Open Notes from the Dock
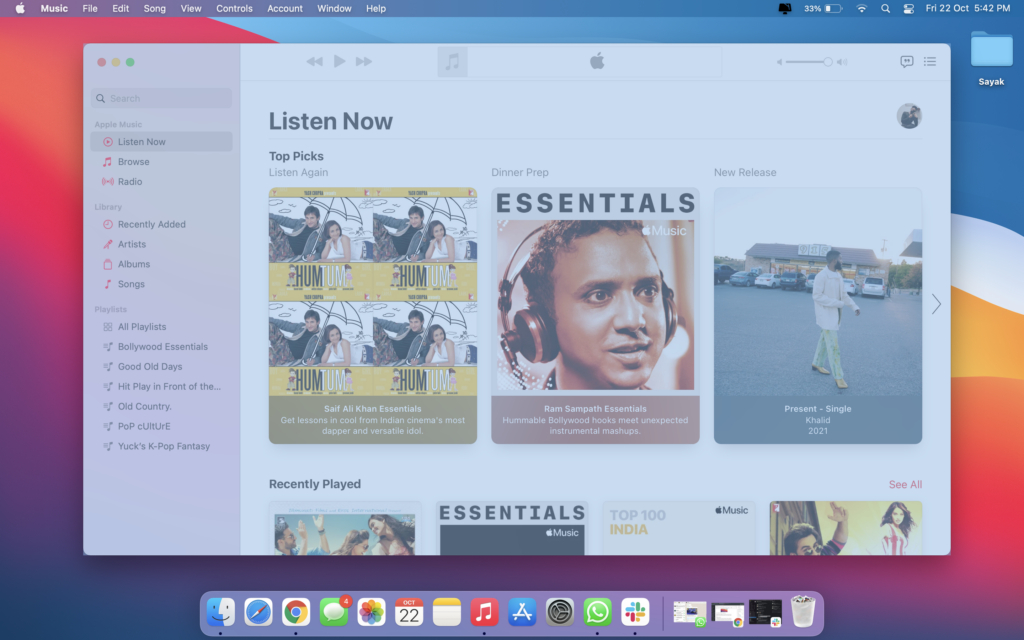1024x640 pixels. pyautogui.click(x=447, y=613)
